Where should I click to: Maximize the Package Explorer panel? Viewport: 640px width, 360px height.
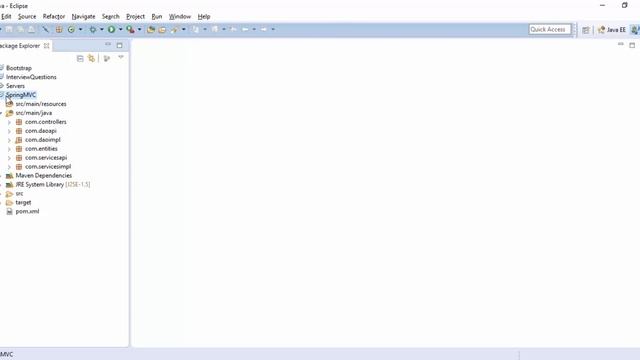click(x=119, y=45)
